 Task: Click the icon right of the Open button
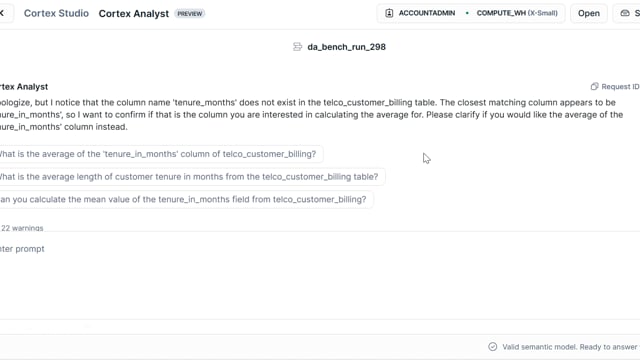pos(625,13)
